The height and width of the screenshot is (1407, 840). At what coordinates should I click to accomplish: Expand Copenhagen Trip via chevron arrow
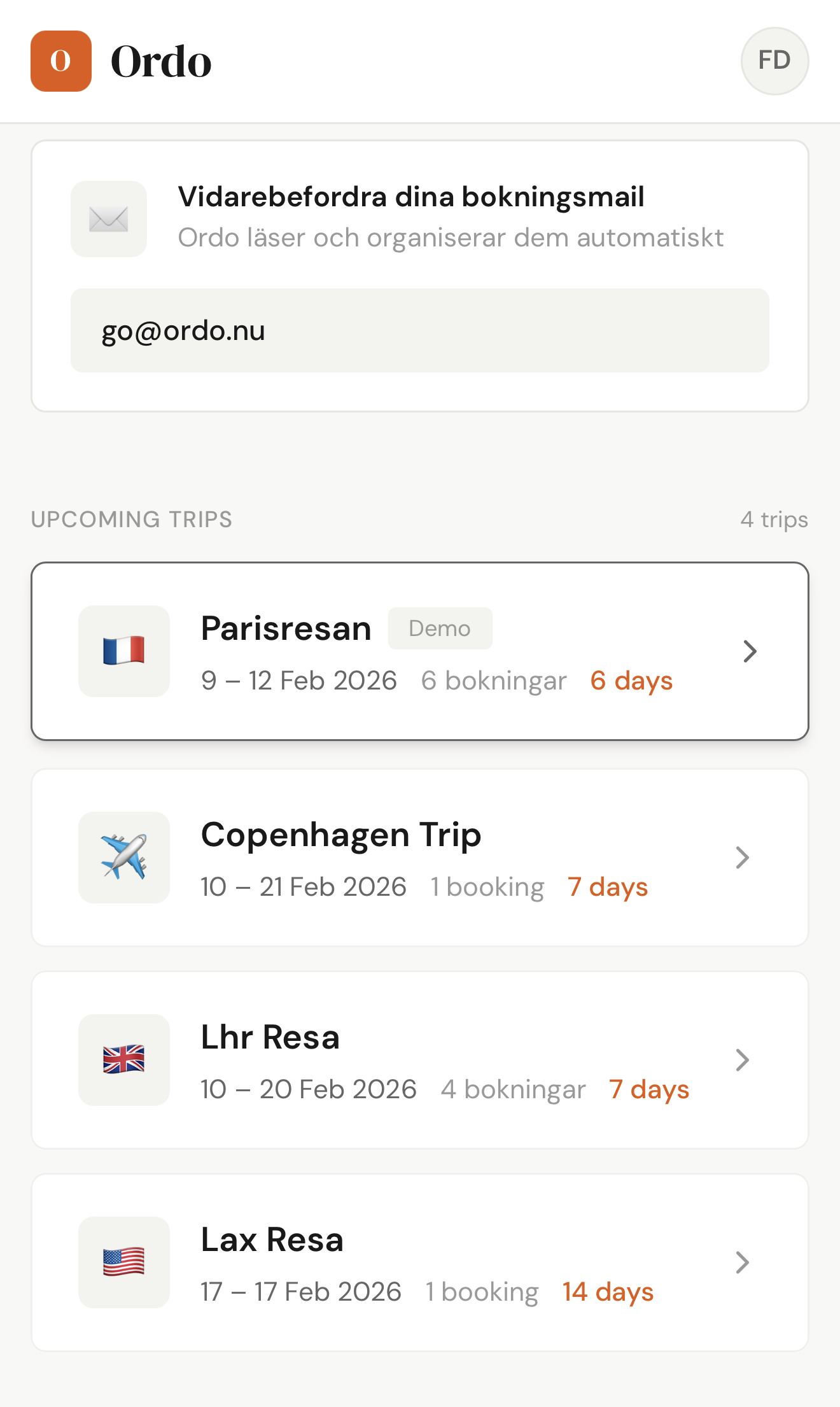click(x=742, y=858)
